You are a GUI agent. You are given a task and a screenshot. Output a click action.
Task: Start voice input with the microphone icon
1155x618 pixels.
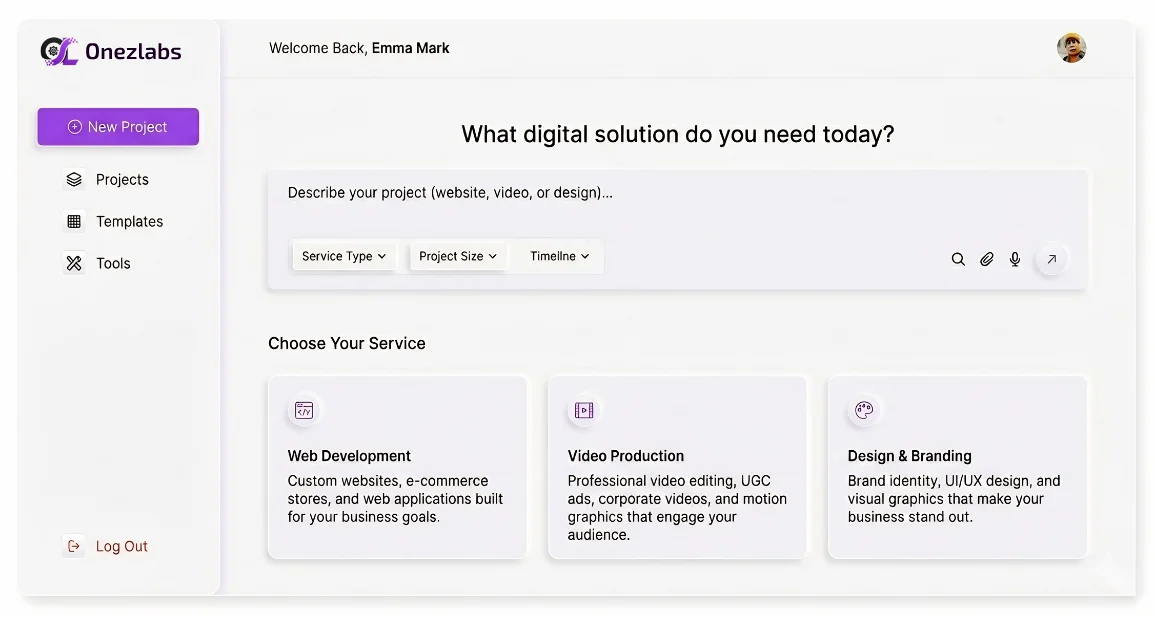point(1015,259)
